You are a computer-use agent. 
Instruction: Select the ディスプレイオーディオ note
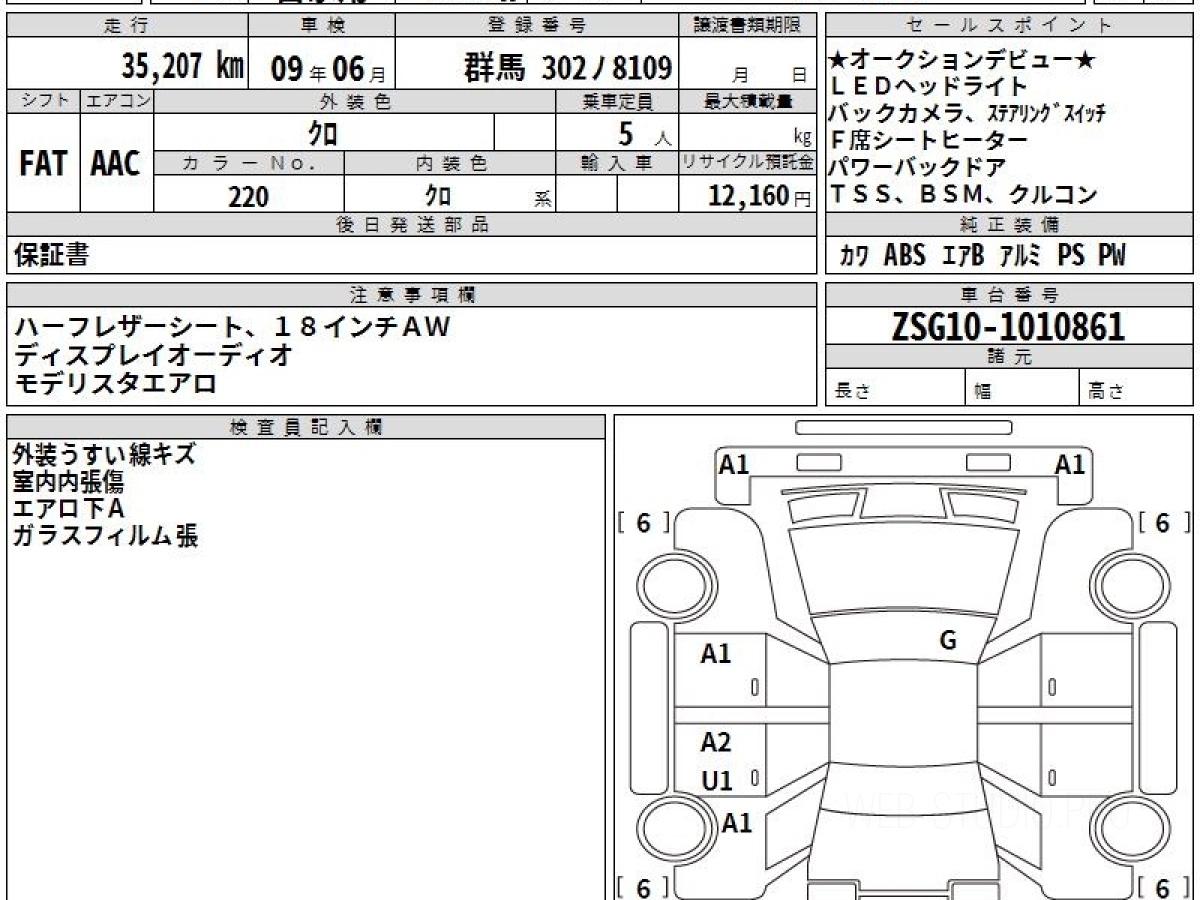click(x=154, y=354)
